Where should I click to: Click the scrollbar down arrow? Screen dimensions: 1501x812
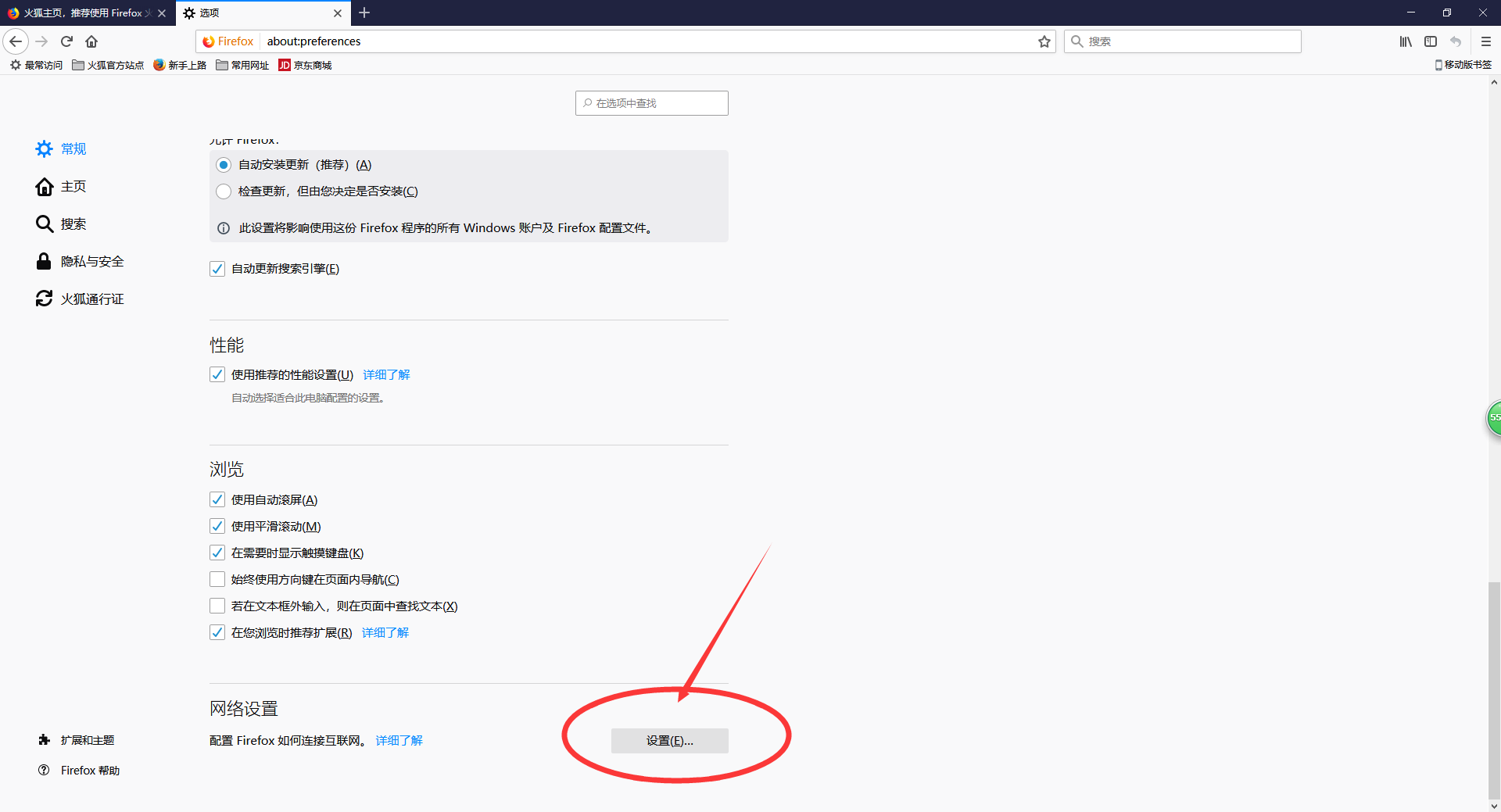tap(1494, 805)
